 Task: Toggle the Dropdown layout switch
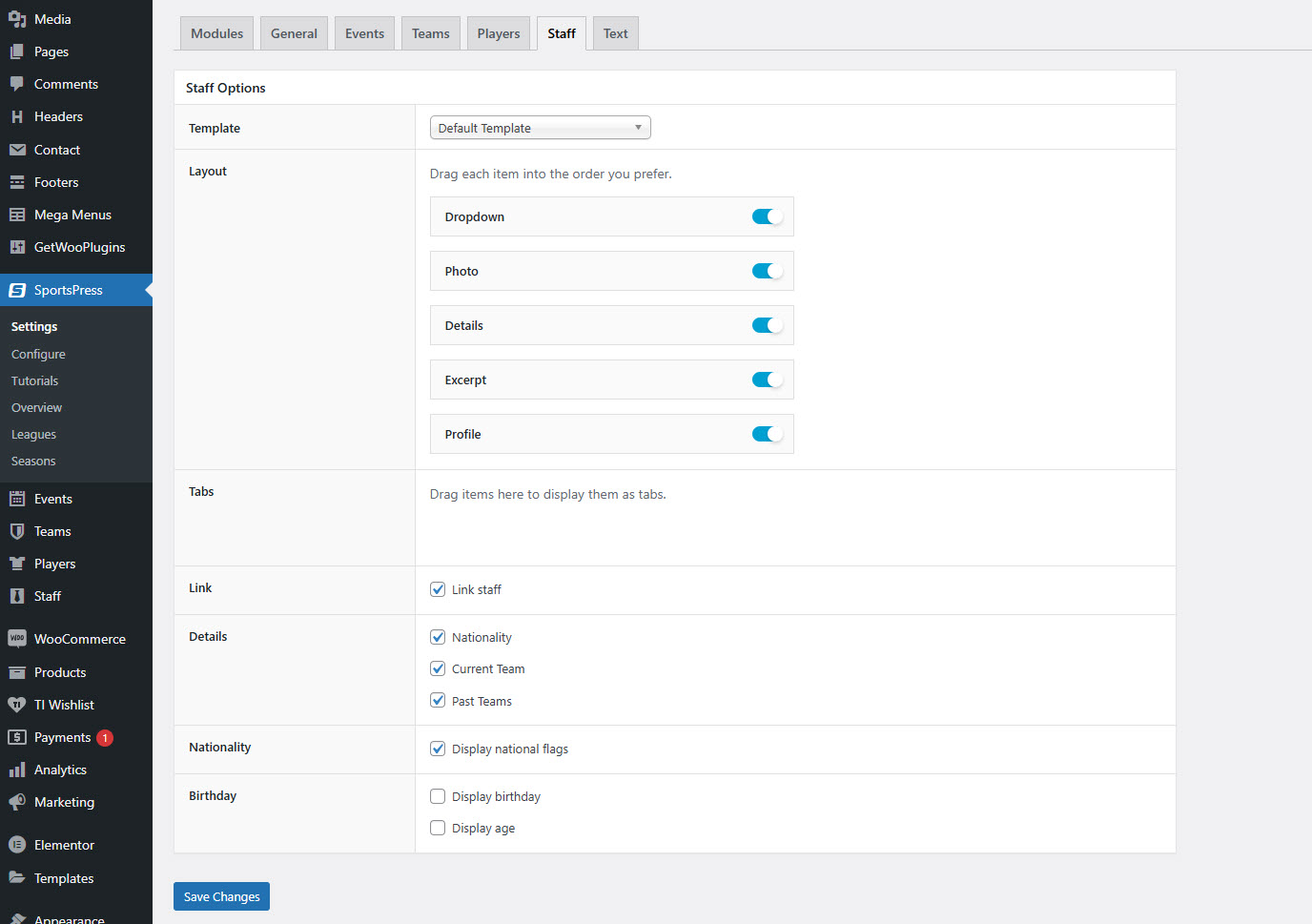pyautogui.click(x=768, y=216)
